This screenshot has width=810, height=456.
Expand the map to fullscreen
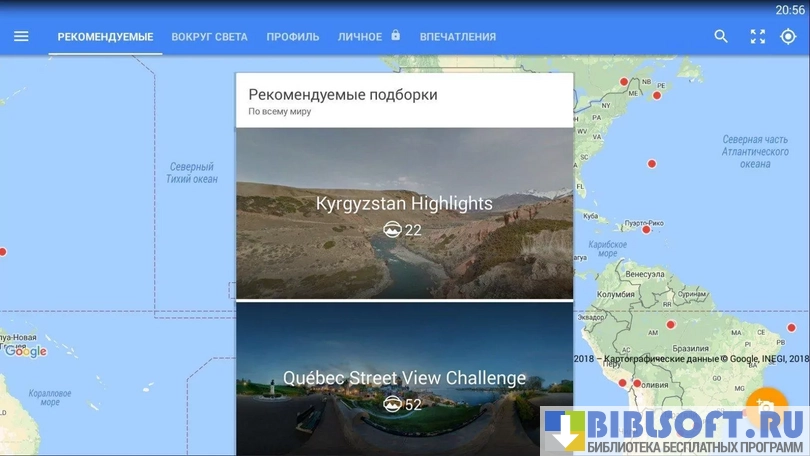click(x=757, y=36)
